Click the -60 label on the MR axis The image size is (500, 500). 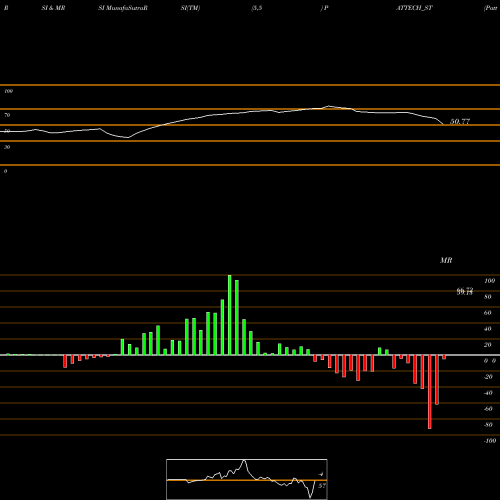488,409
